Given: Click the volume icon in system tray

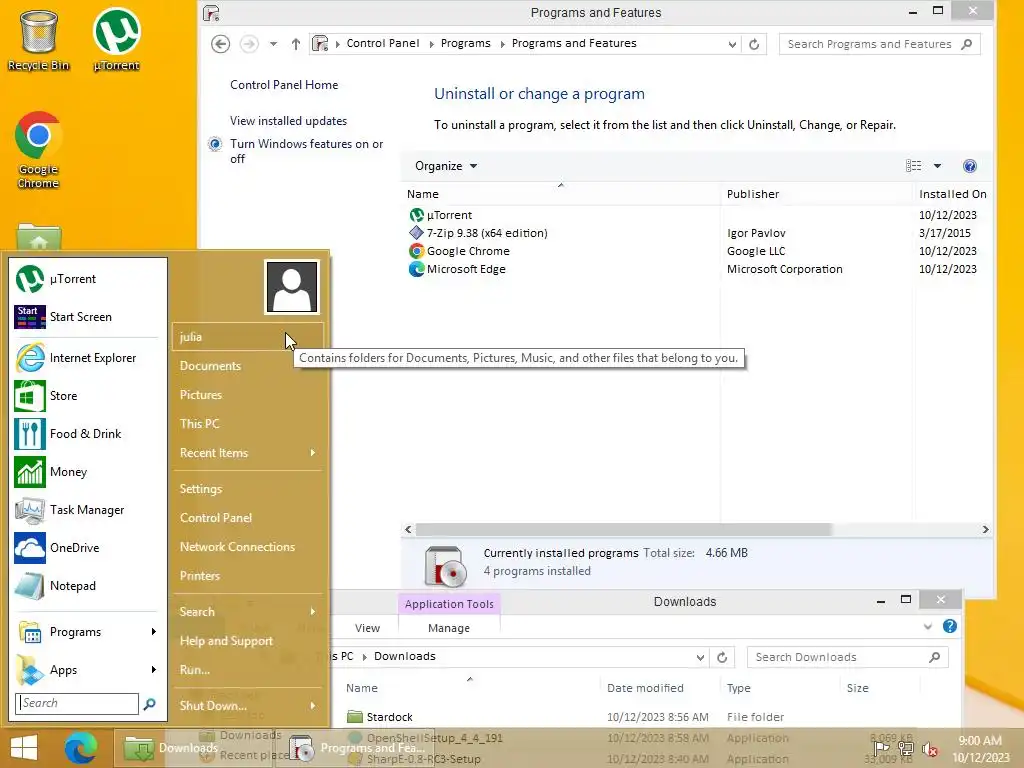Looking at the screenshot, I should tap(929, 748).
